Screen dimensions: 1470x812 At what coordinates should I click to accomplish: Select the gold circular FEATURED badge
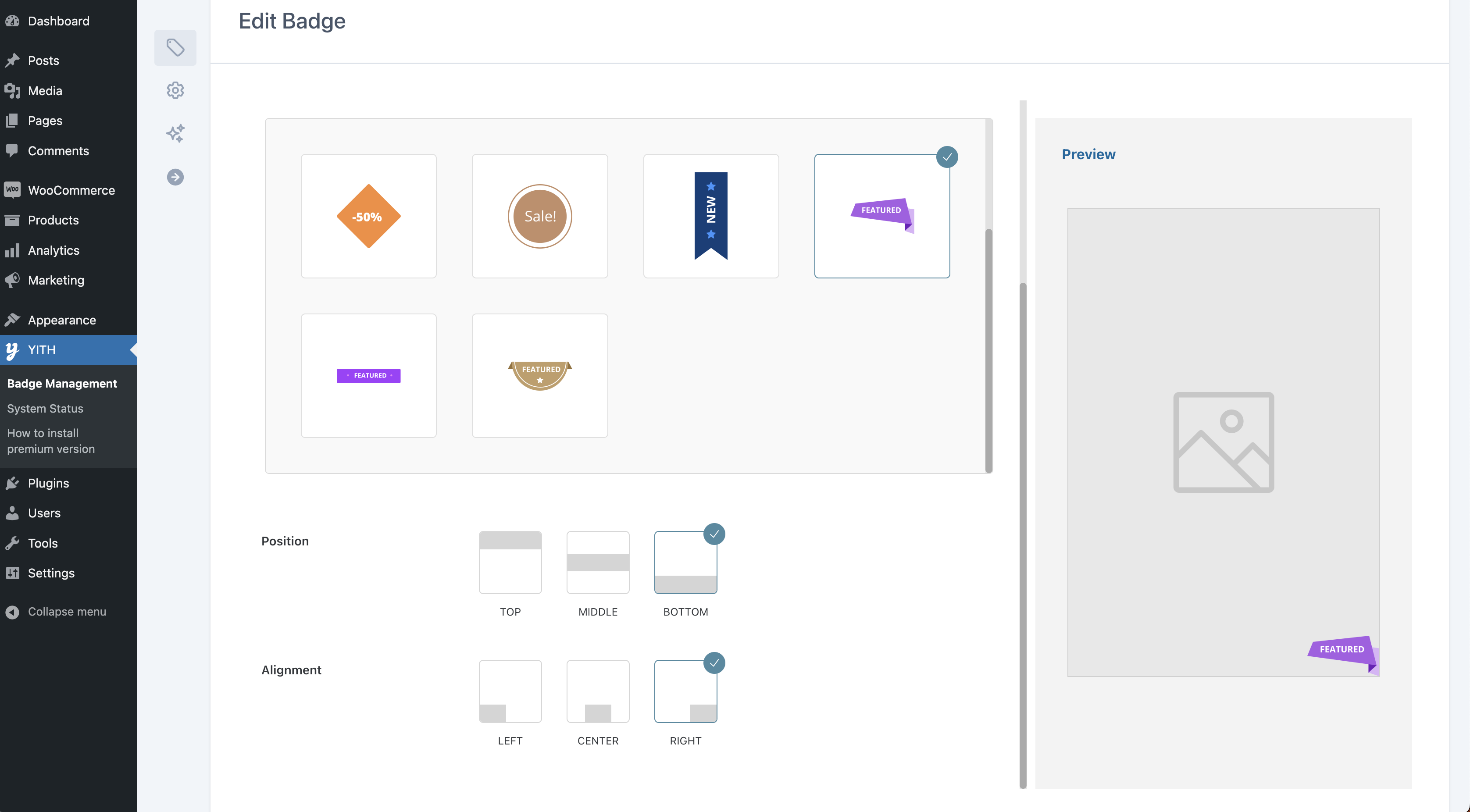[x=540, y=375]
